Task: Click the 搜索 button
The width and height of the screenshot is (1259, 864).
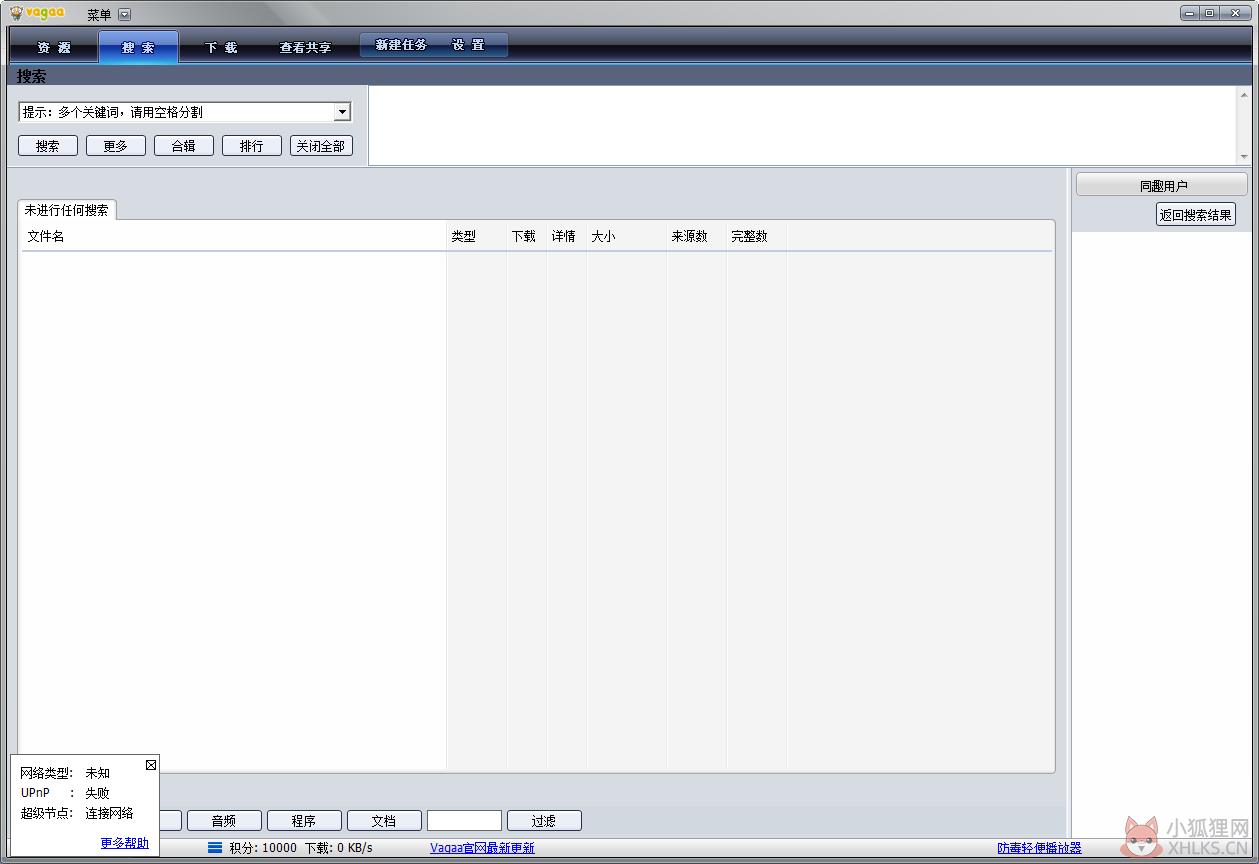Action: (48, 146)
